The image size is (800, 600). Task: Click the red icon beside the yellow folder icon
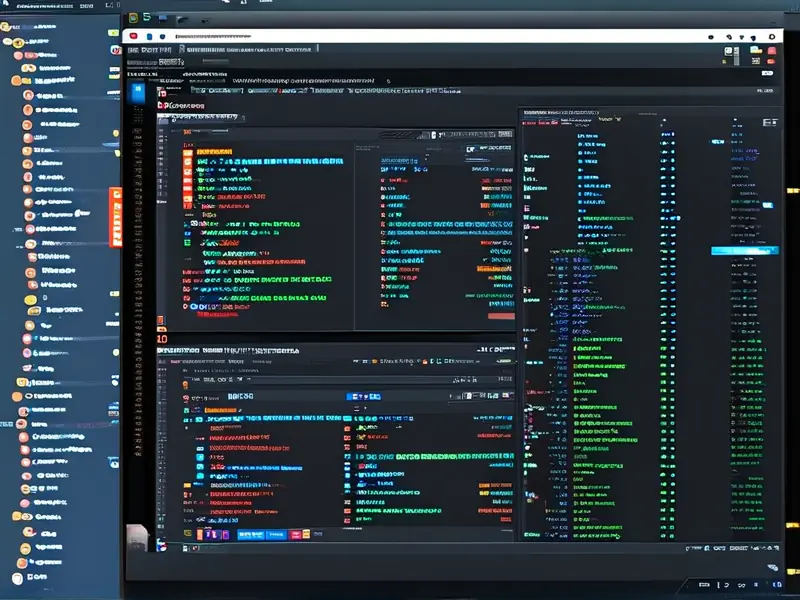tap(772, 50)
